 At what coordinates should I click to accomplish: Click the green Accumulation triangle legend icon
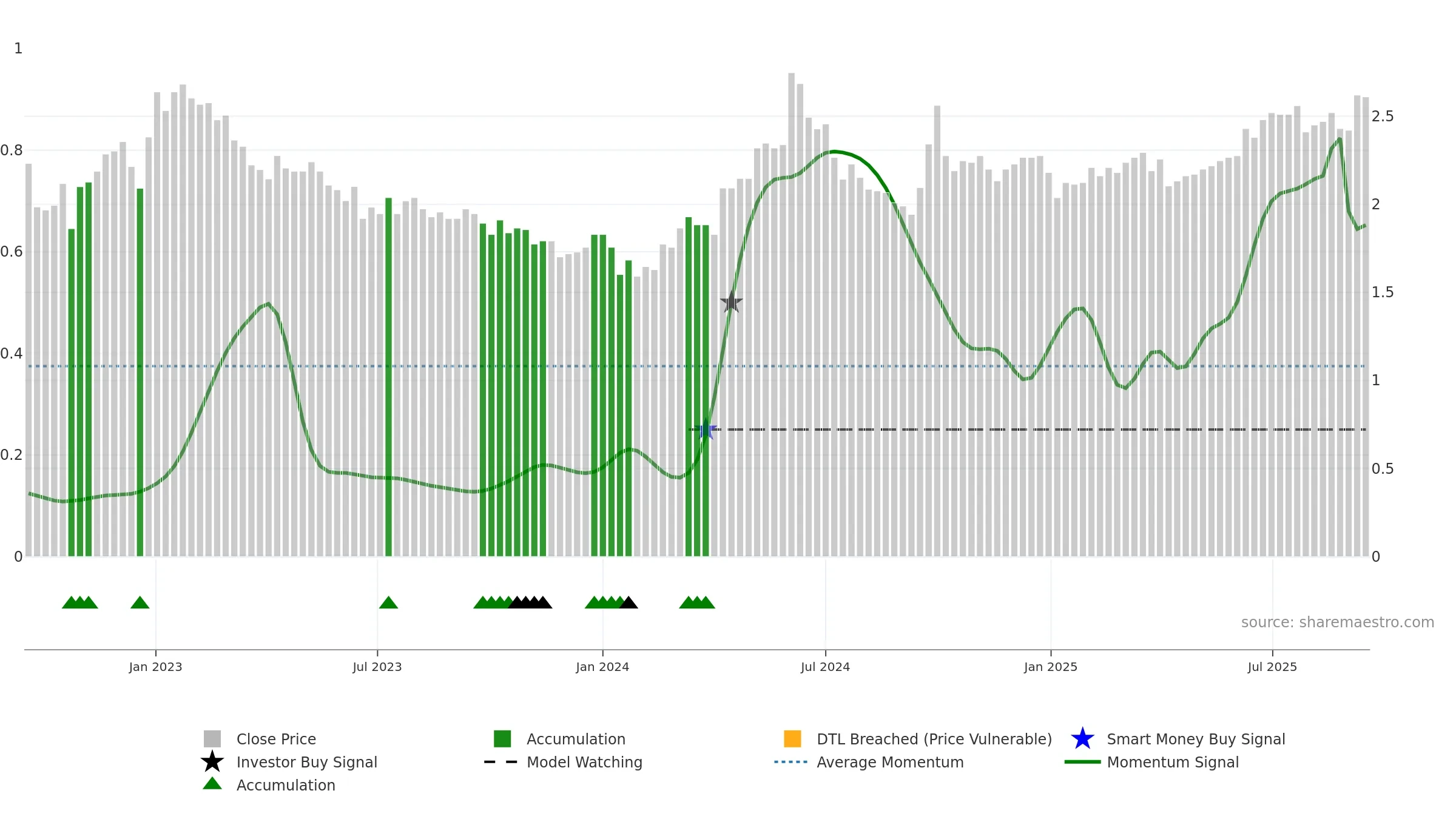(212, 783)
